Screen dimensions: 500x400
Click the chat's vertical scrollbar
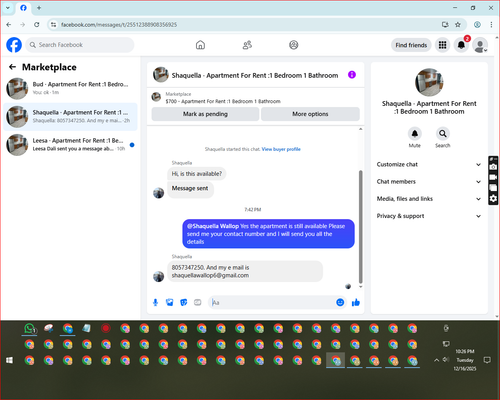pos(360,227)
